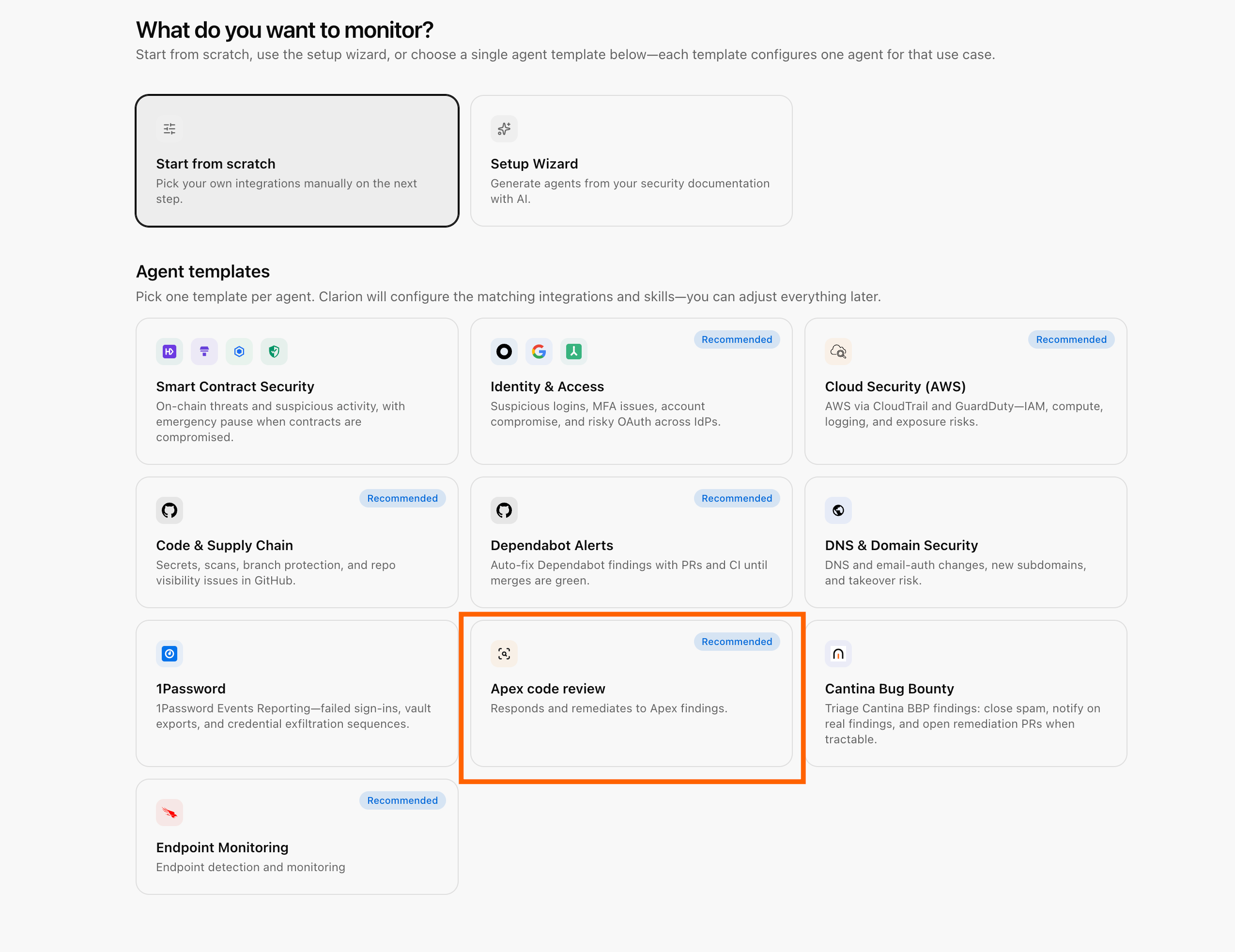This screenshot has width=1235, height=952.
Task: Click the purple Hypernative icon on Smart Contract Security
Action: [169, 352]
